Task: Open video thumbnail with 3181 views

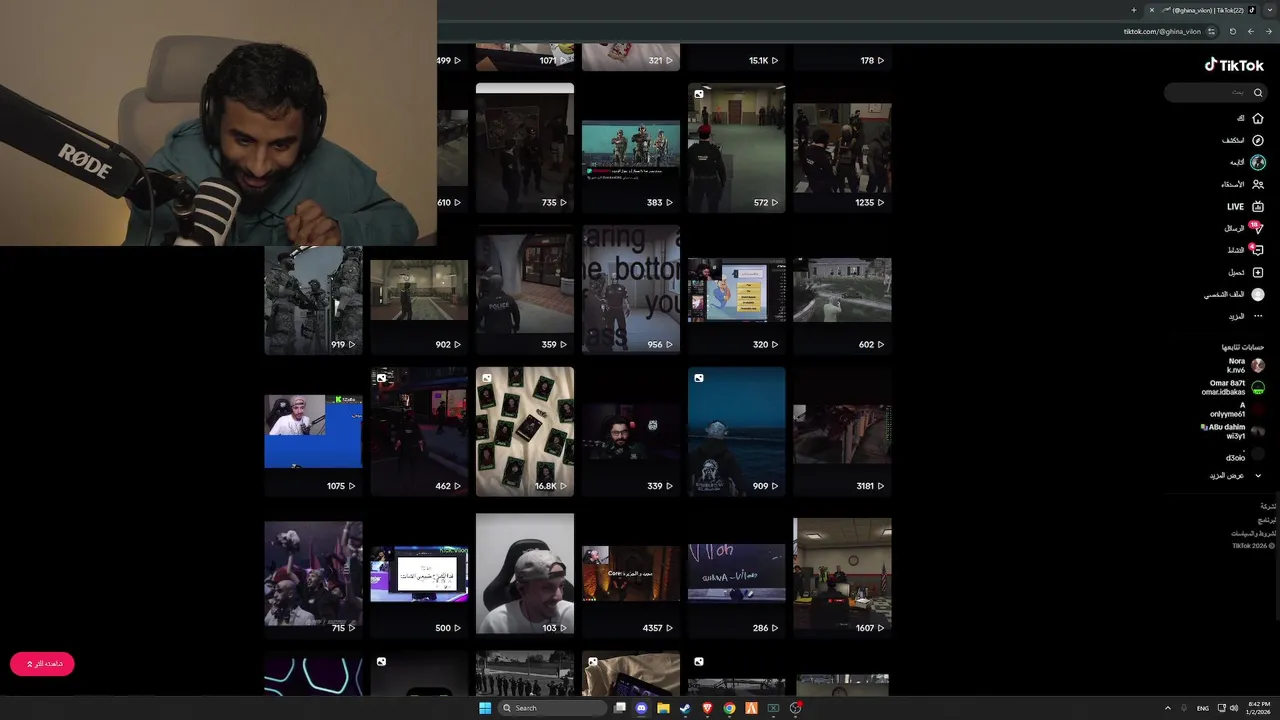Action: coord(842,431)
